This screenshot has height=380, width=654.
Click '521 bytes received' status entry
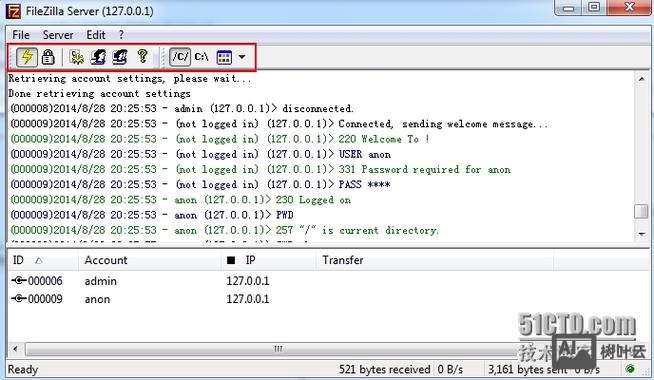click(x=385, y=370)
